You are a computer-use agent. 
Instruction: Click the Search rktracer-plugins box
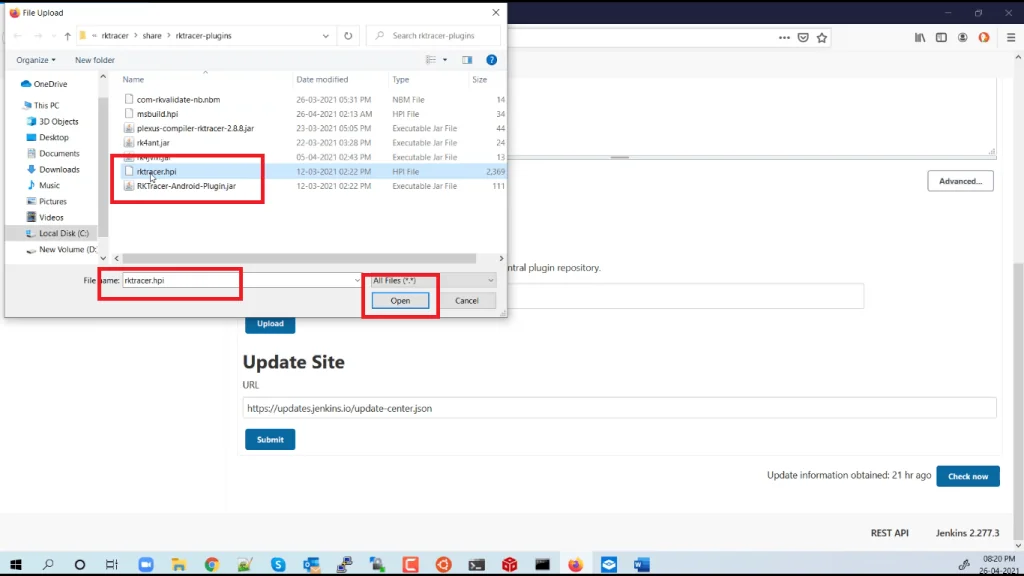tap(434, 36)
